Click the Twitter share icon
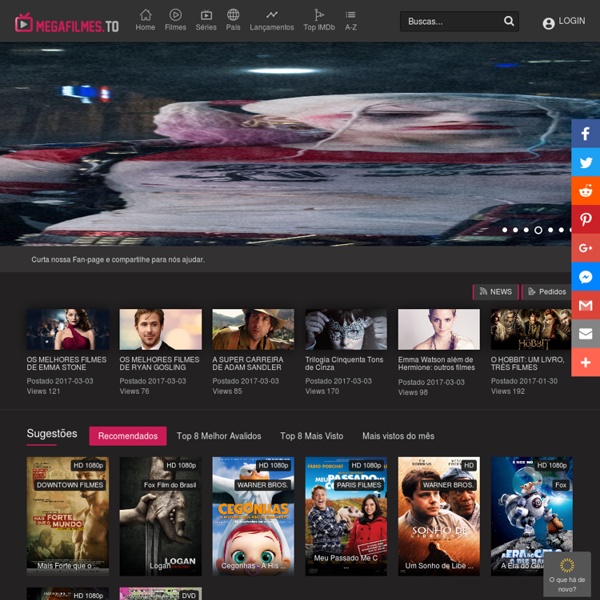 tap(586, 163)
